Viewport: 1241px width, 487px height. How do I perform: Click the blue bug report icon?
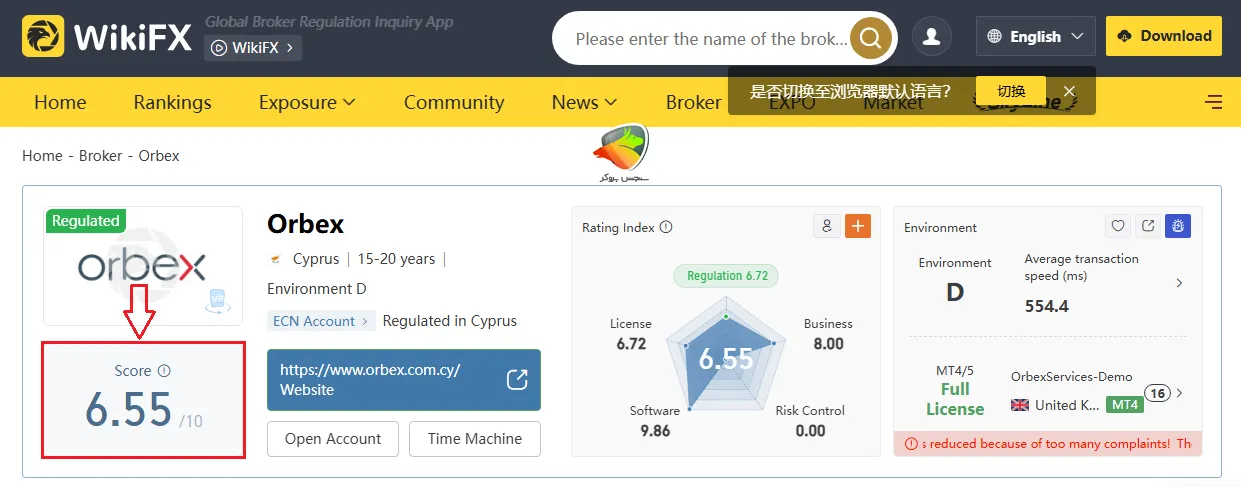[1178, 227]
